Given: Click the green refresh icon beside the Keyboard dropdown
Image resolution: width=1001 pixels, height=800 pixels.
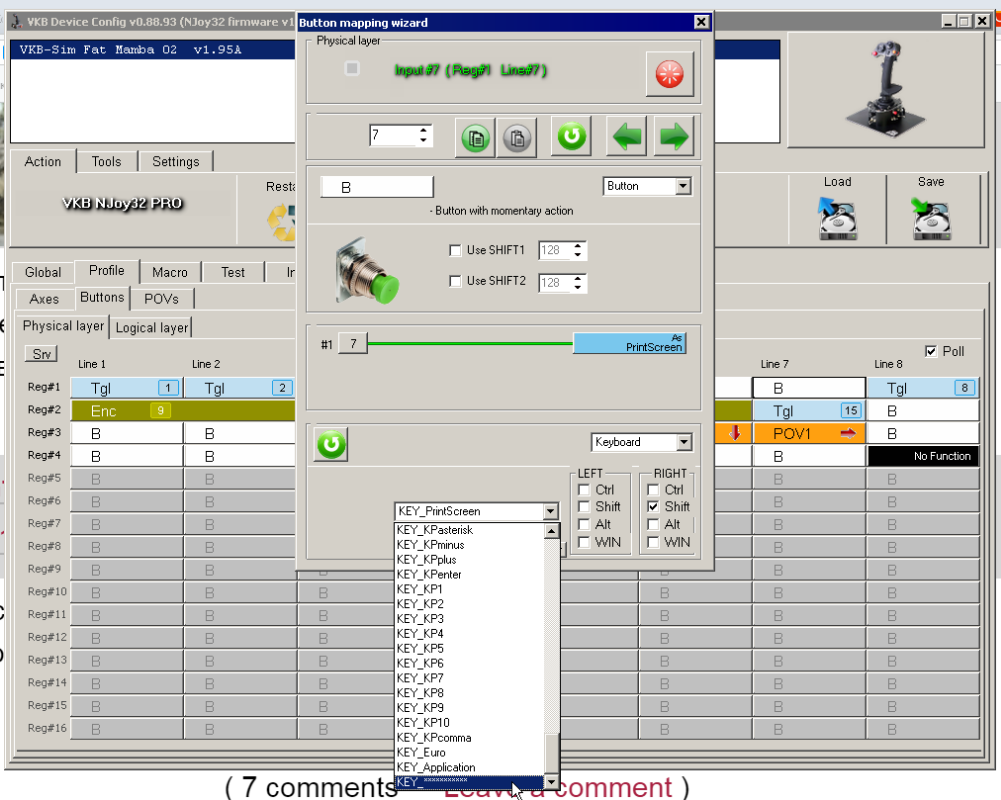Looking at the screenshot, I should coord(331,444).
